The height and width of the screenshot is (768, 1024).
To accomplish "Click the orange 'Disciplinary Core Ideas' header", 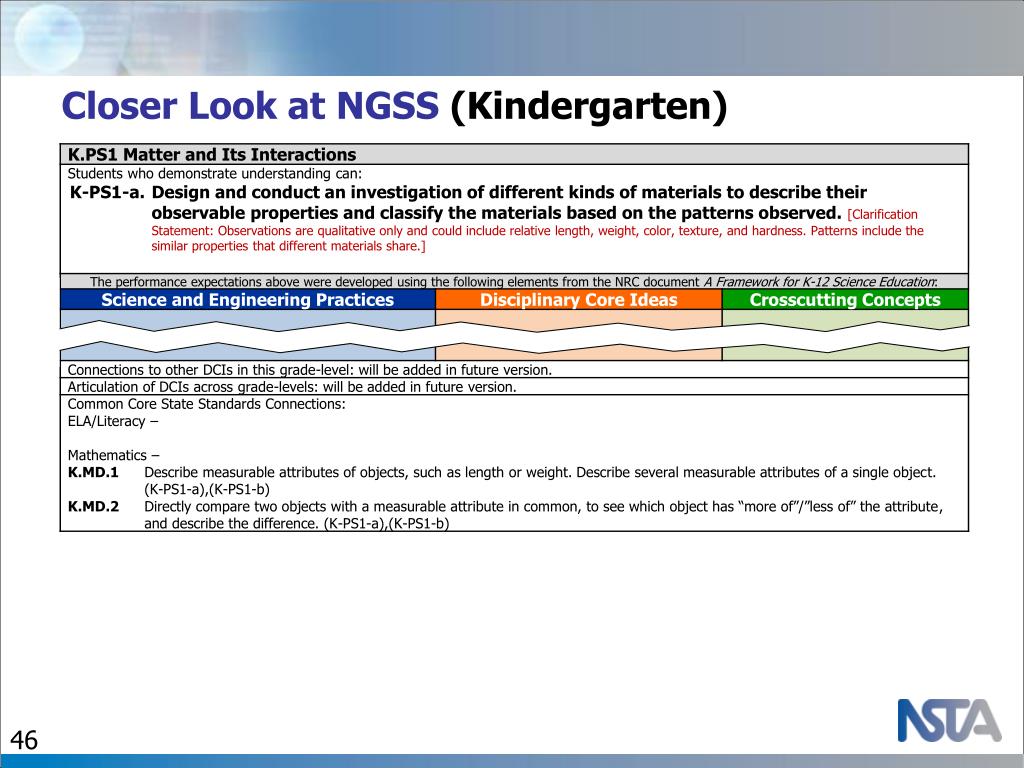I will coord(579,300).
